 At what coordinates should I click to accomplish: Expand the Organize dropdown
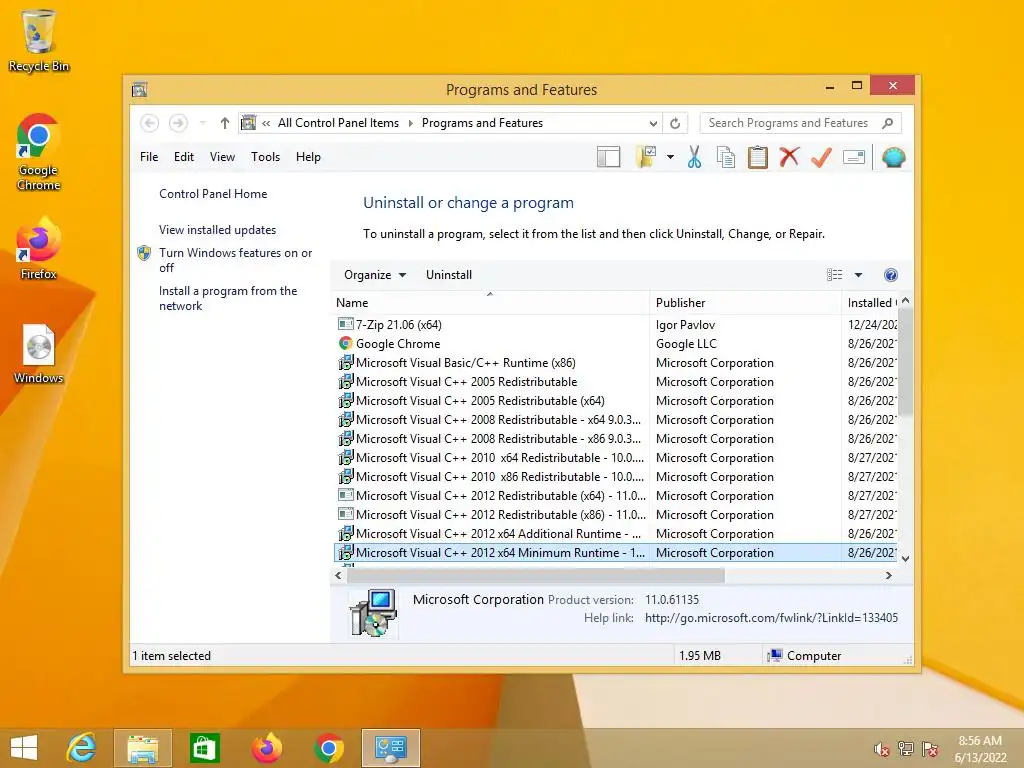(375, 275)
